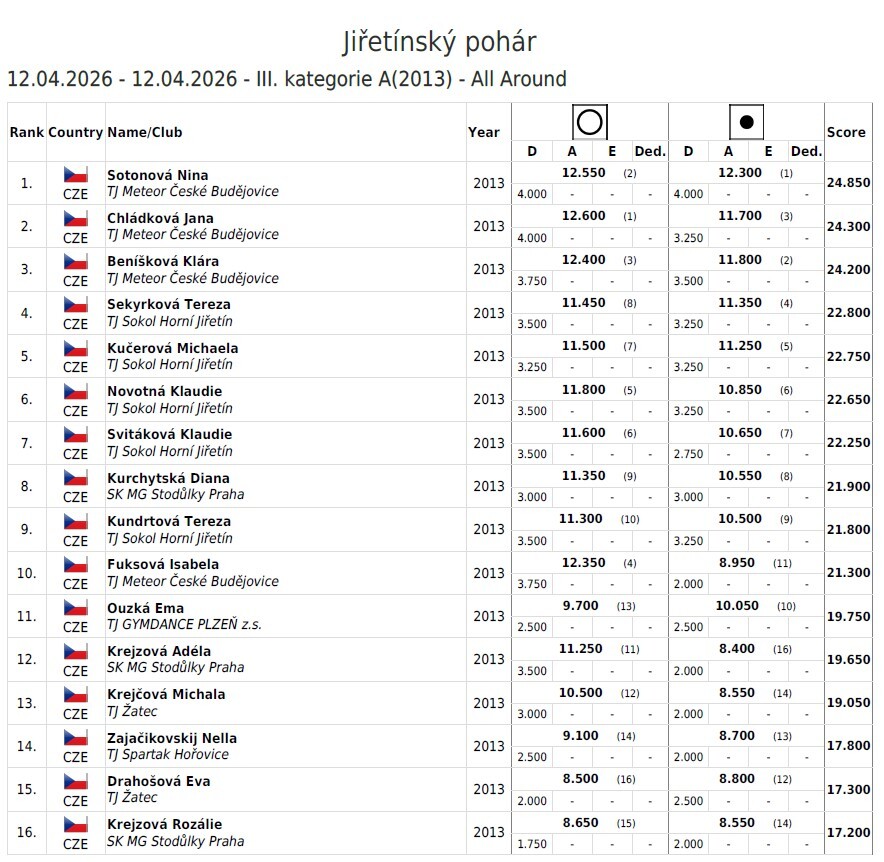Image resolution: width=884 pixels, height=862 pixels.
Task: Click flag icon for Zajačikovskij Nella
Action: [76, 738]
